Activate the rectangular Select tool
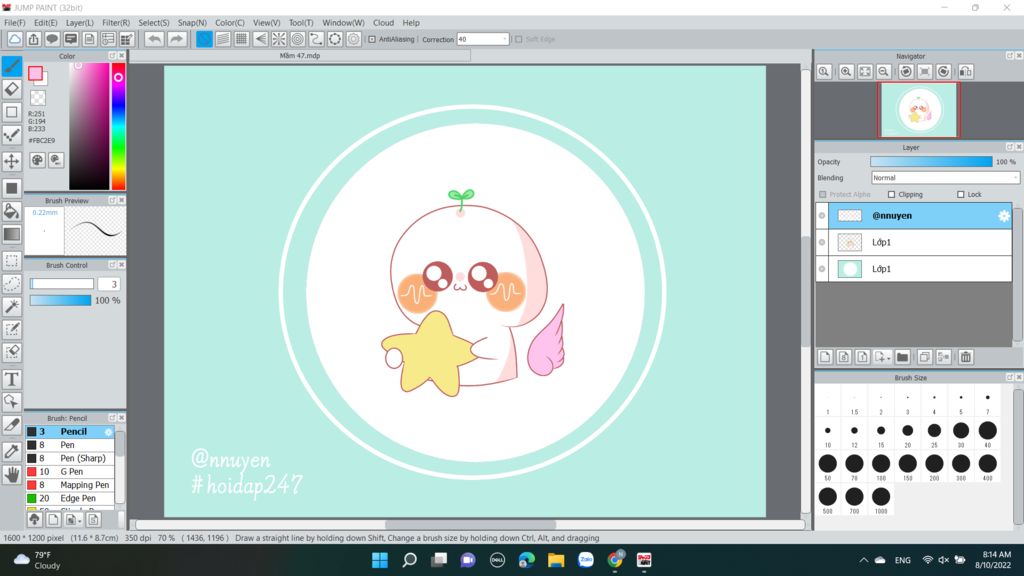The height and width of the screenshot is (576, 1024). tap(12, 261)
